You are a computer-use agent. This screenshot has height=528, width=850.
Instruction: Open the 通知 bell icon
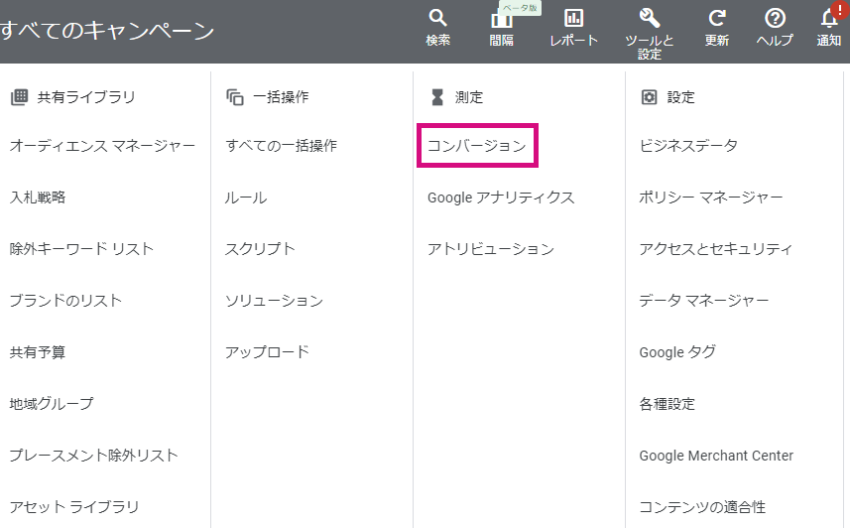829,19
